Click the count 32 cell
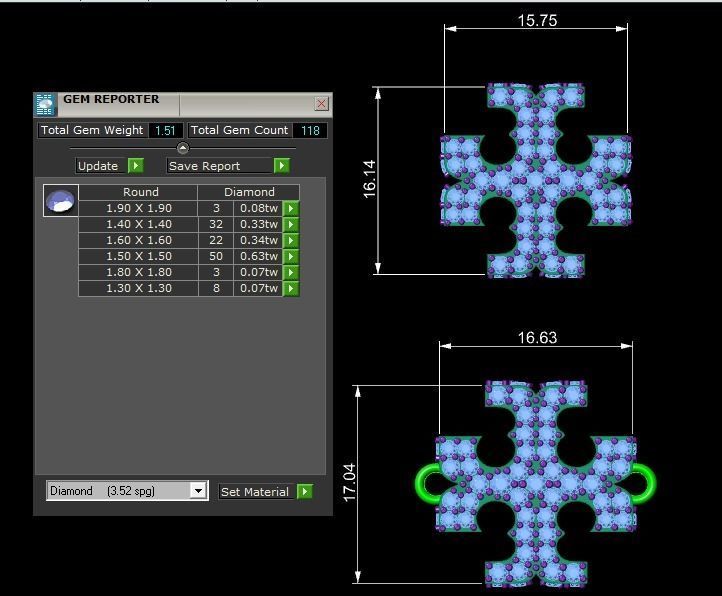Screen dimensions: 722x596 coord(216,224)
